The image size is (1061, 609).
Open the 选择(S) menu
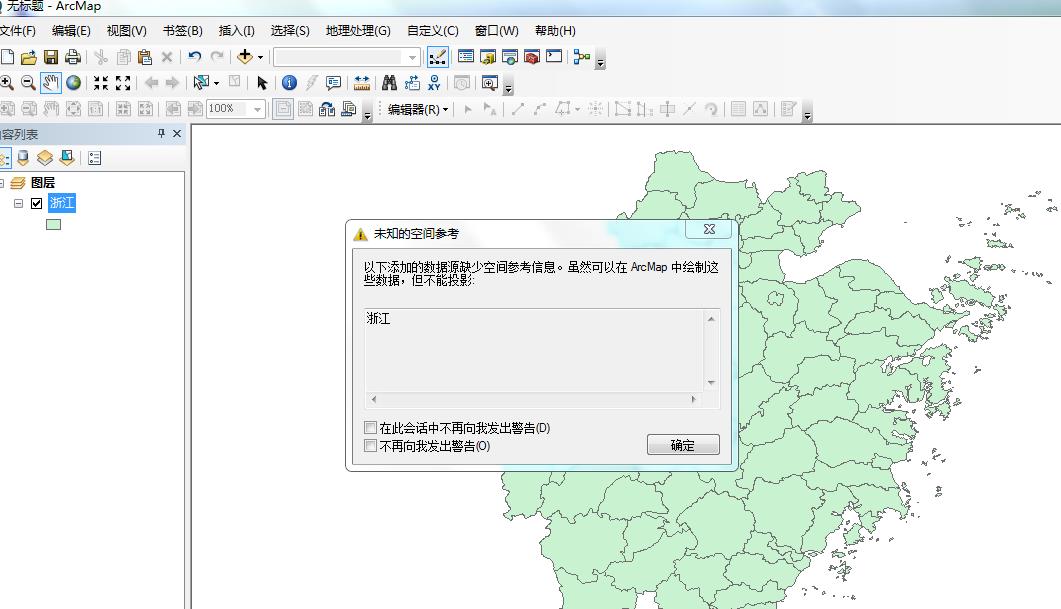click(290, 30)
